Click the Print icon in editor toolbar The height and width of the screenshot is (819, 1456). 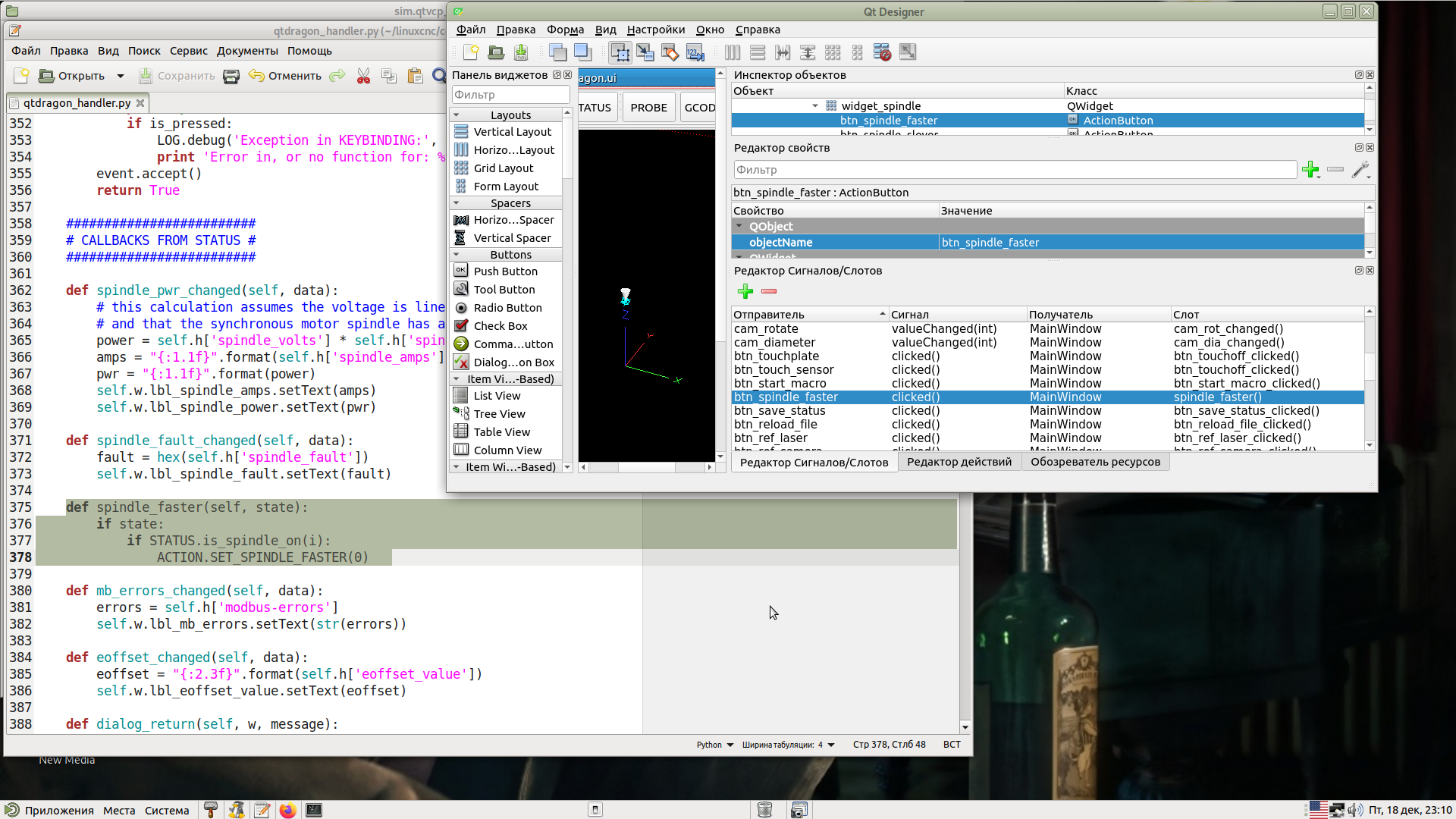(x=231, y=76)
